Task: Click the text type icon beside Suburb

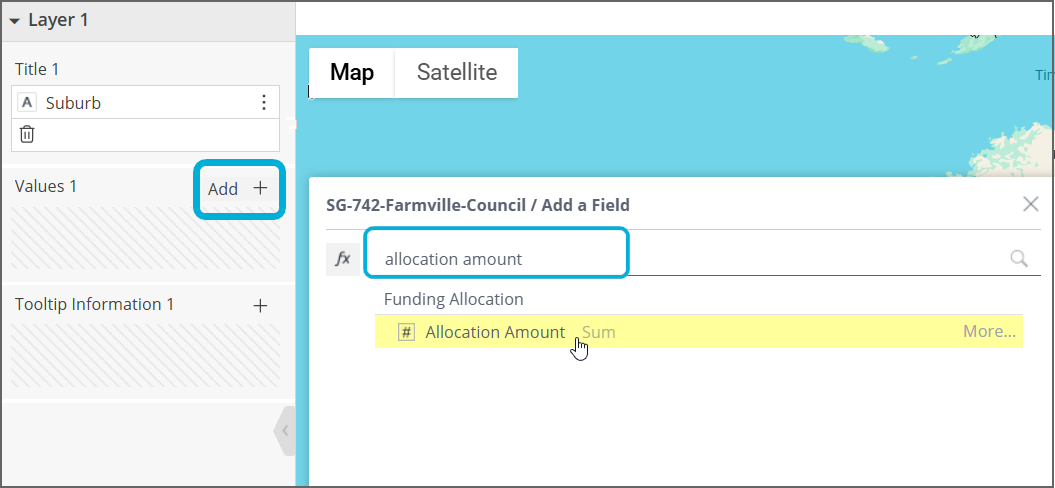Action: coord(27,103)
